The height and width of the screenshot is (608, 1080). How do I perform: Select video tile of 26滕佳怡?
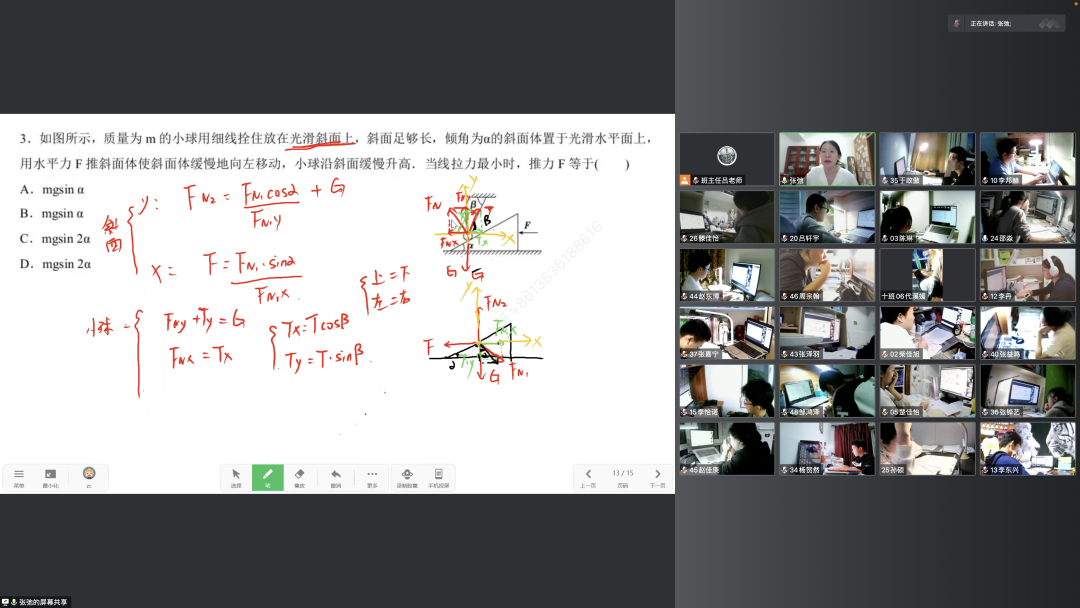pos(727,217)
